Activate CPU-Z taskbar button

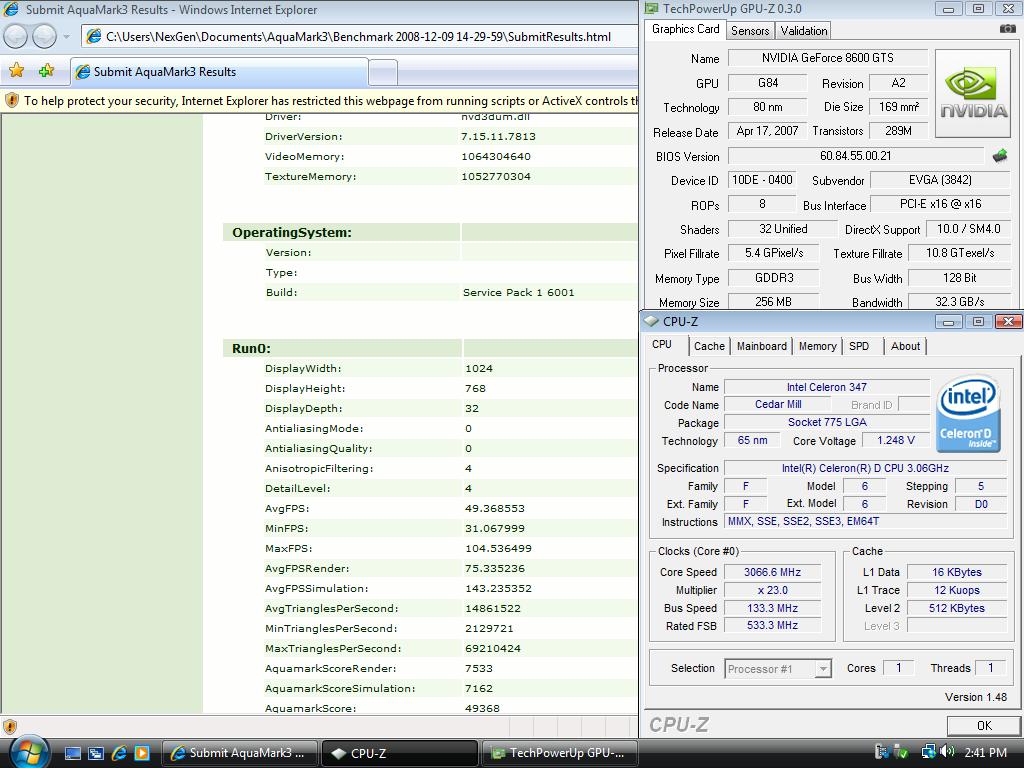point(400,753)
